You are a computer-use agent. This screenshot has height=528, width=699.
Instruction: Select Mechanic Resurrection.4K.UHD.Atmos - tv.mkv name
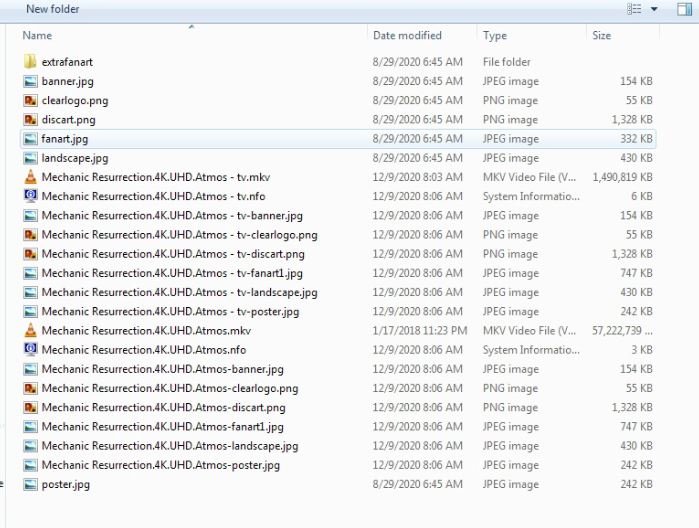tap(156, 177)
